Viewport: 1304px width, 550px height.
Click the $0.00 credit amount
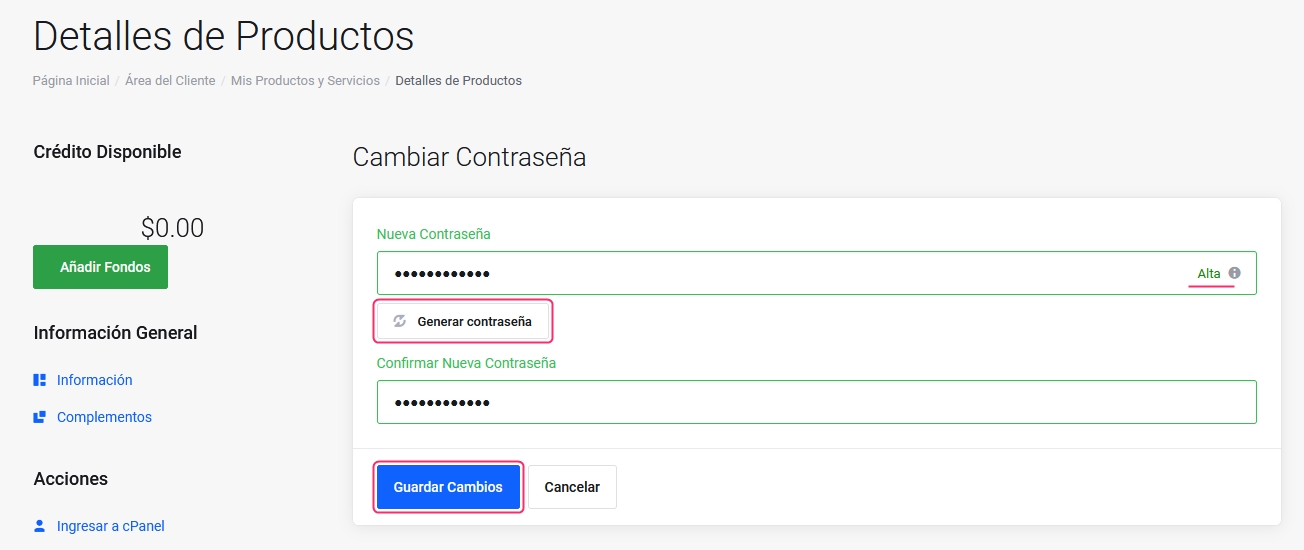pos(172,228)
